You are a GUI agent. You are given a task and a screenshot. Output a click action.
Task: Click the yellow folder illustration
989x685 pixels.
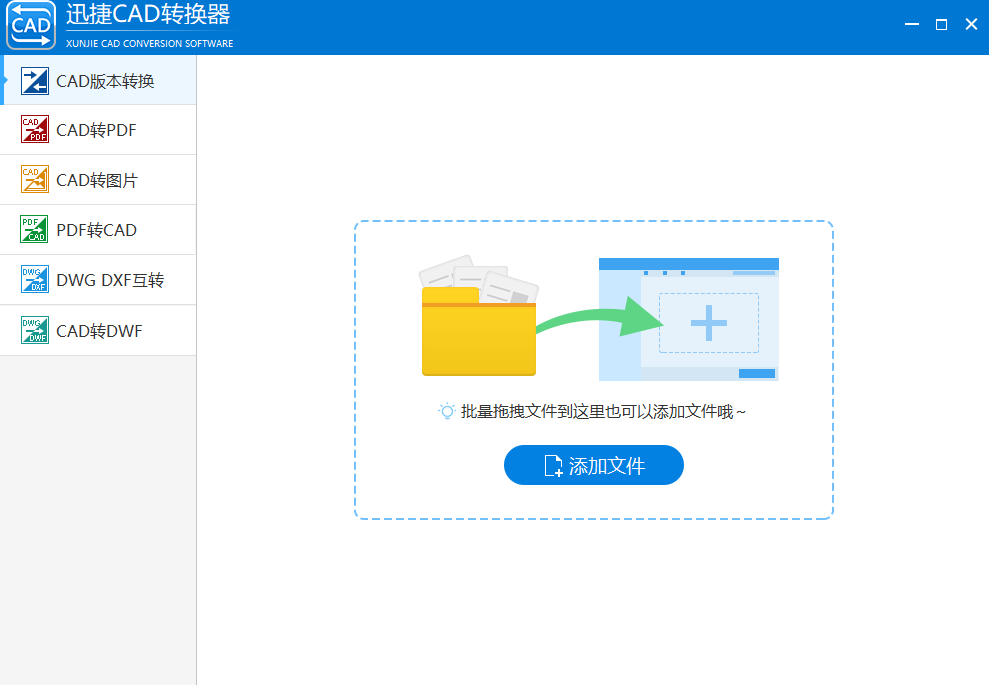coord(478,332)
